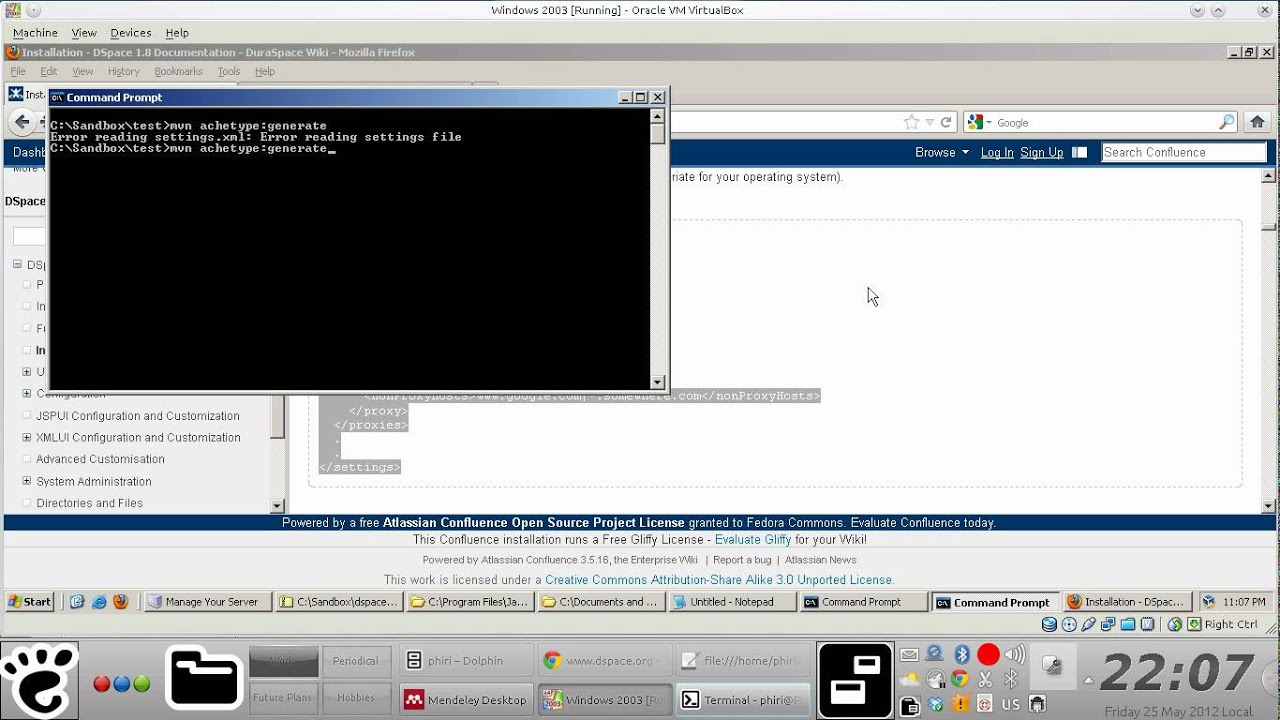1280x720 pixels.
Task: Open the file manager folder icon in panel
Action: [x=205, y=680]
